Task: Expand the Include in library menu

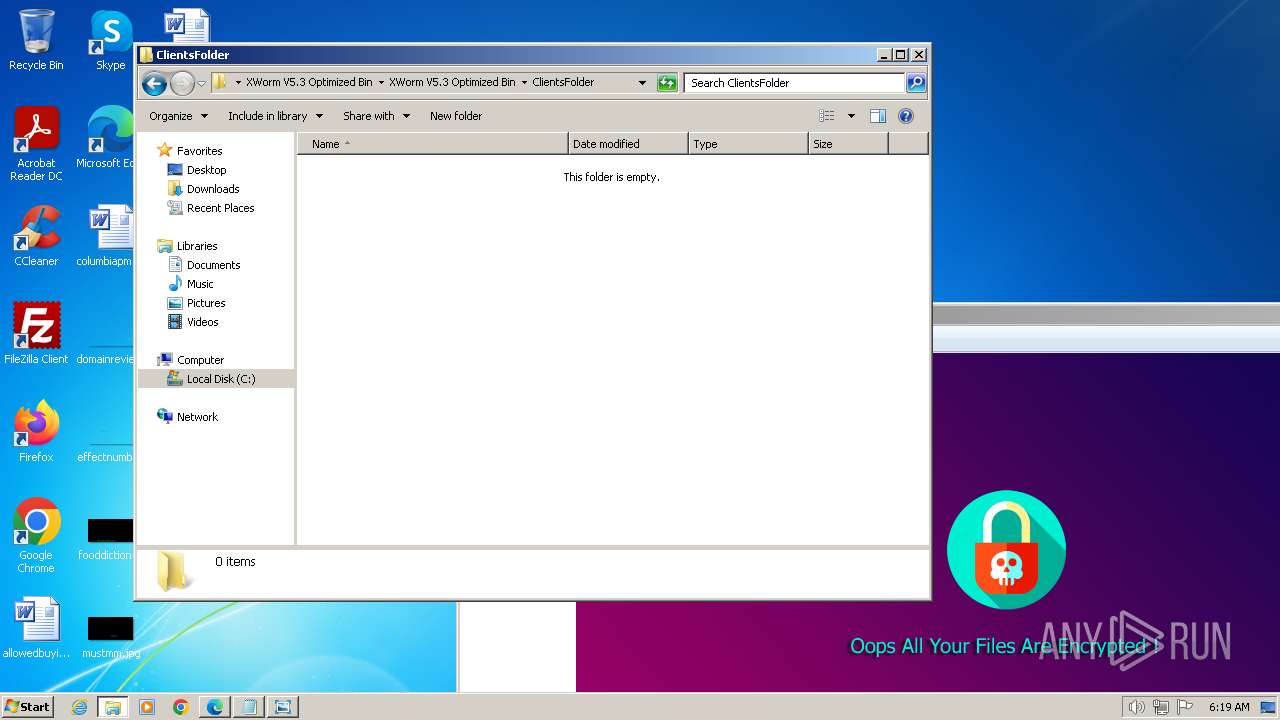Action: pos(275,116)
